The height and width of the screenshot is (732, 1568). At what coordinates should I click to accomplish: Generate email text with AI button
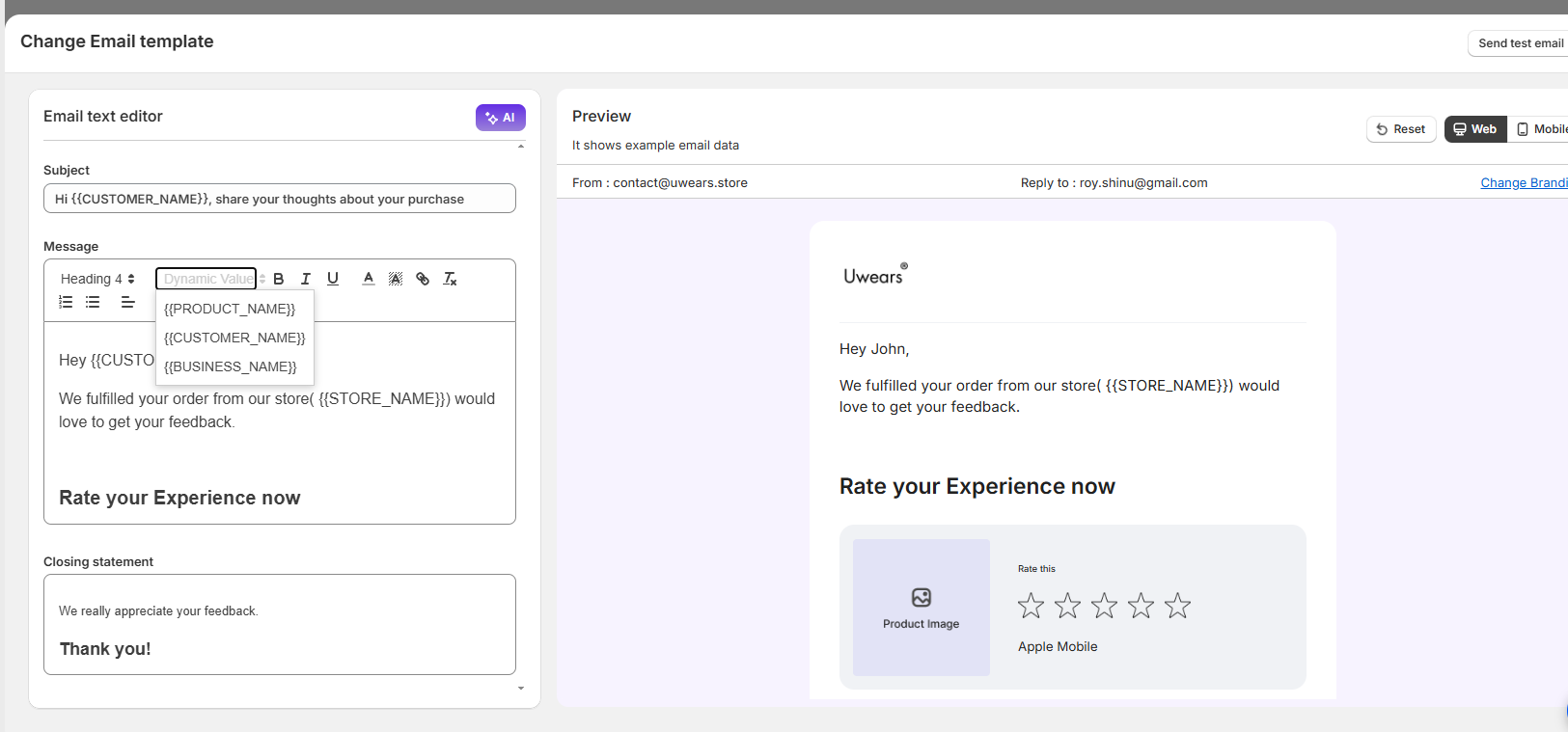[x=500, y=118]
